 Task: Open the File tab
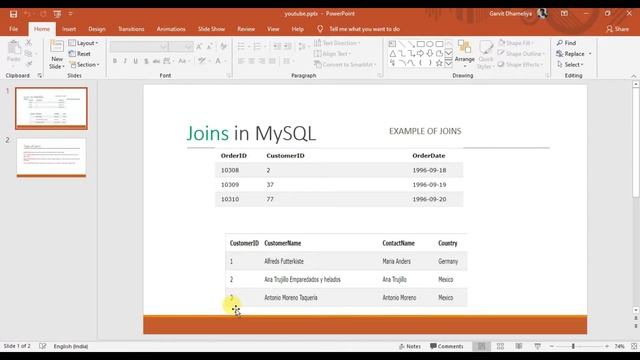pos(13,29)
